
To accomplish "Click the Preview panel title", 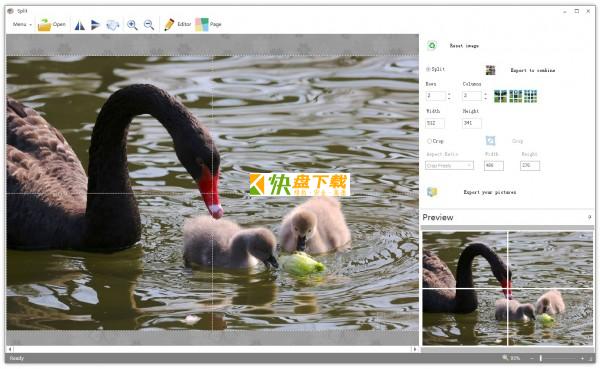I will click(x=438, y=217).
